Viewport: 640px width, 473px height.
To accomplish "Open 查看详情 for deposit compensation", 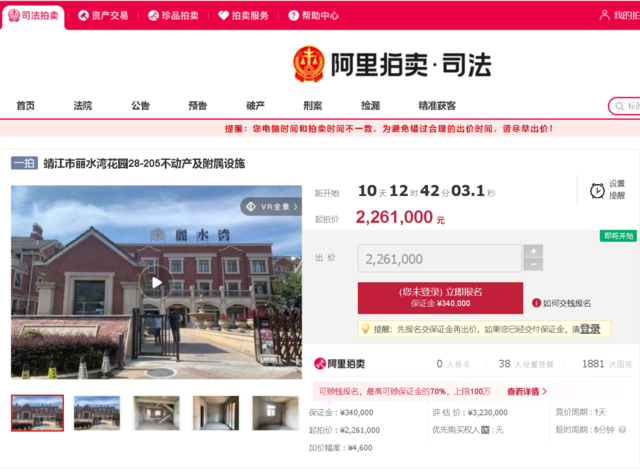I will (x=527, y=392).
